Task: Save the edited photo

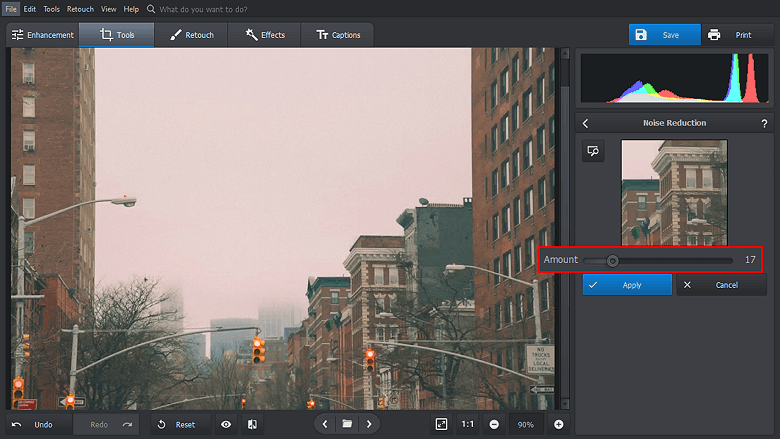Action: tap(665, 35)
